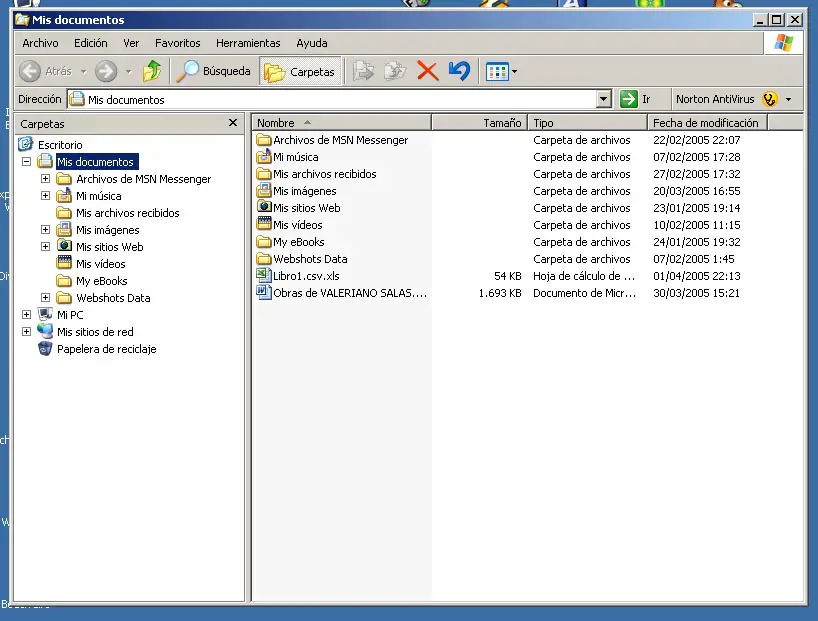Click the Forward arrow toolbar button
Image resolution: width=818 pixels, height=621 pixels.
pos(106,71)
